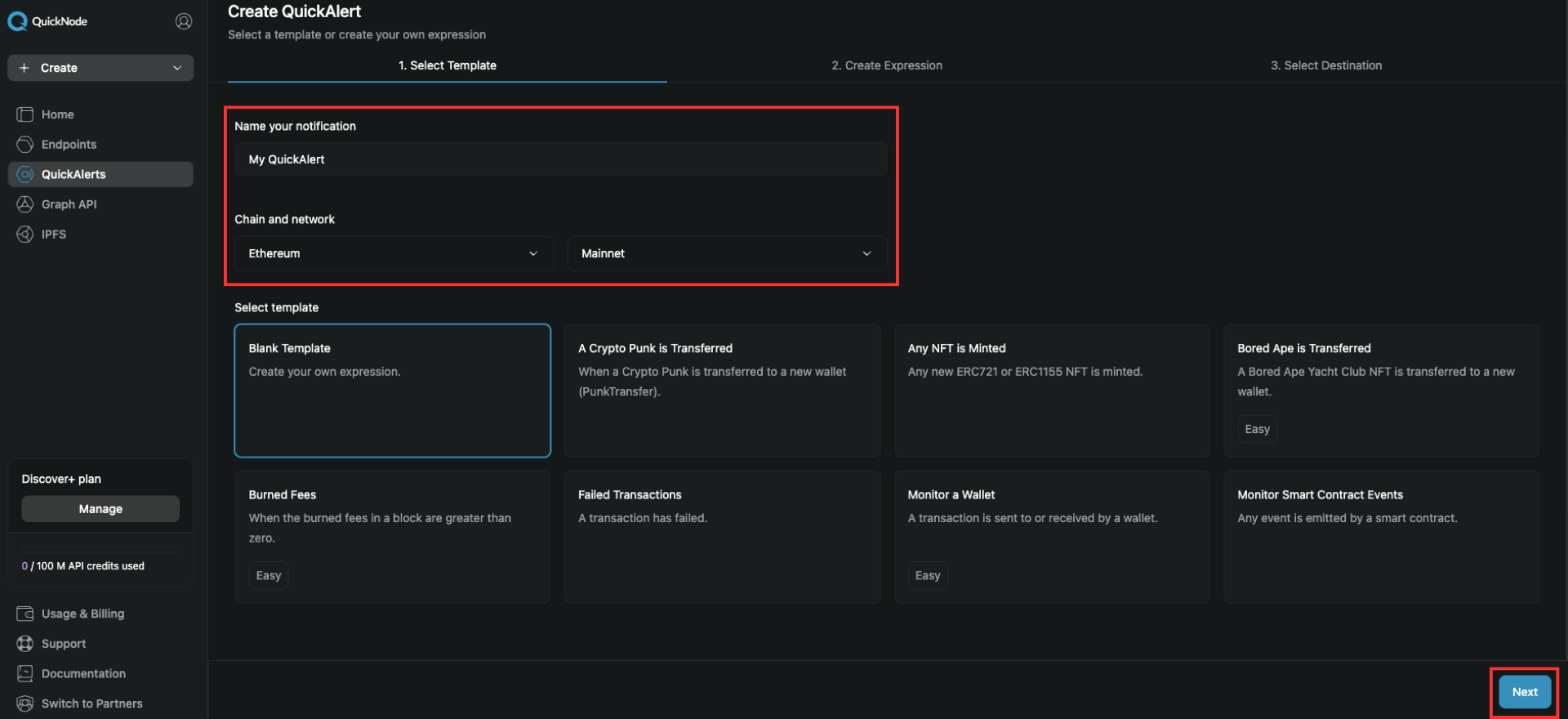Click the Documentation book icon
This screenshot has width=1568, height=719.
pos(25,674)
